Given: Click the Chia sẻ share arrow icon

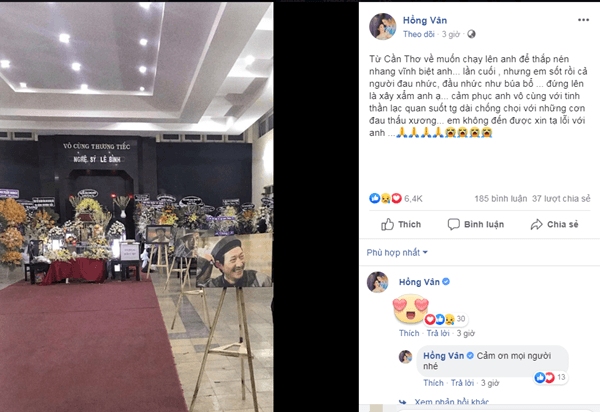Looking at the screenshot, I should (x=536, y=225).
